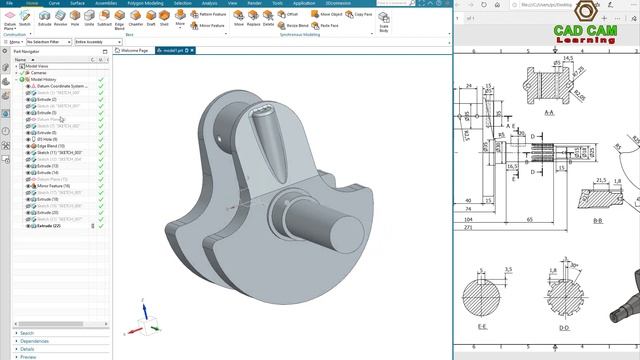Toggle visibility of Edge Blend (10)
This screenshot has width=640, height=360.
[28, 146]
